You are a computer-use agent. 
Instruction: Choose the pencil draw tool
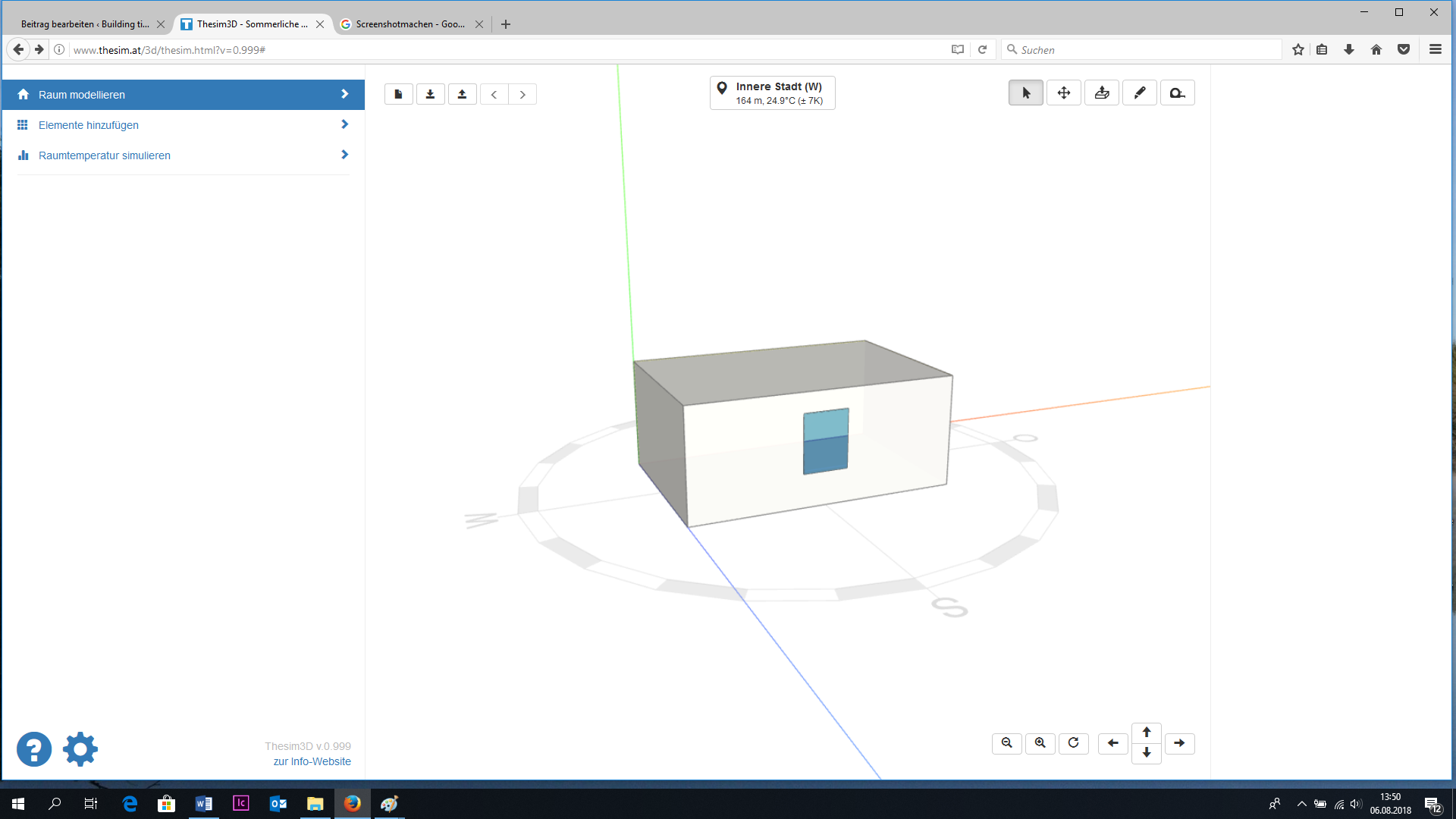[x=1139, y=93]
